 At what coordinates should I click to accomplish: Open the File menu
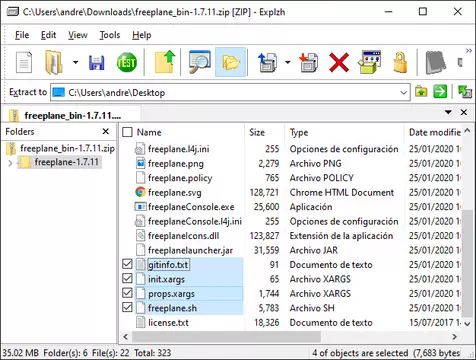click(x=22, y=35)
